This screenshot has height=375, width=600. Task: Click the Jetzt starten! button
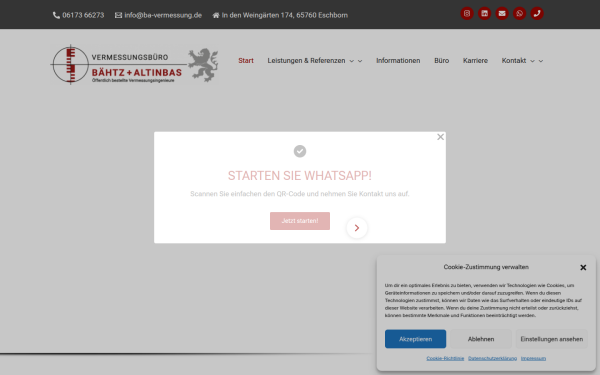pyautogui.click(x=300, y=221)
